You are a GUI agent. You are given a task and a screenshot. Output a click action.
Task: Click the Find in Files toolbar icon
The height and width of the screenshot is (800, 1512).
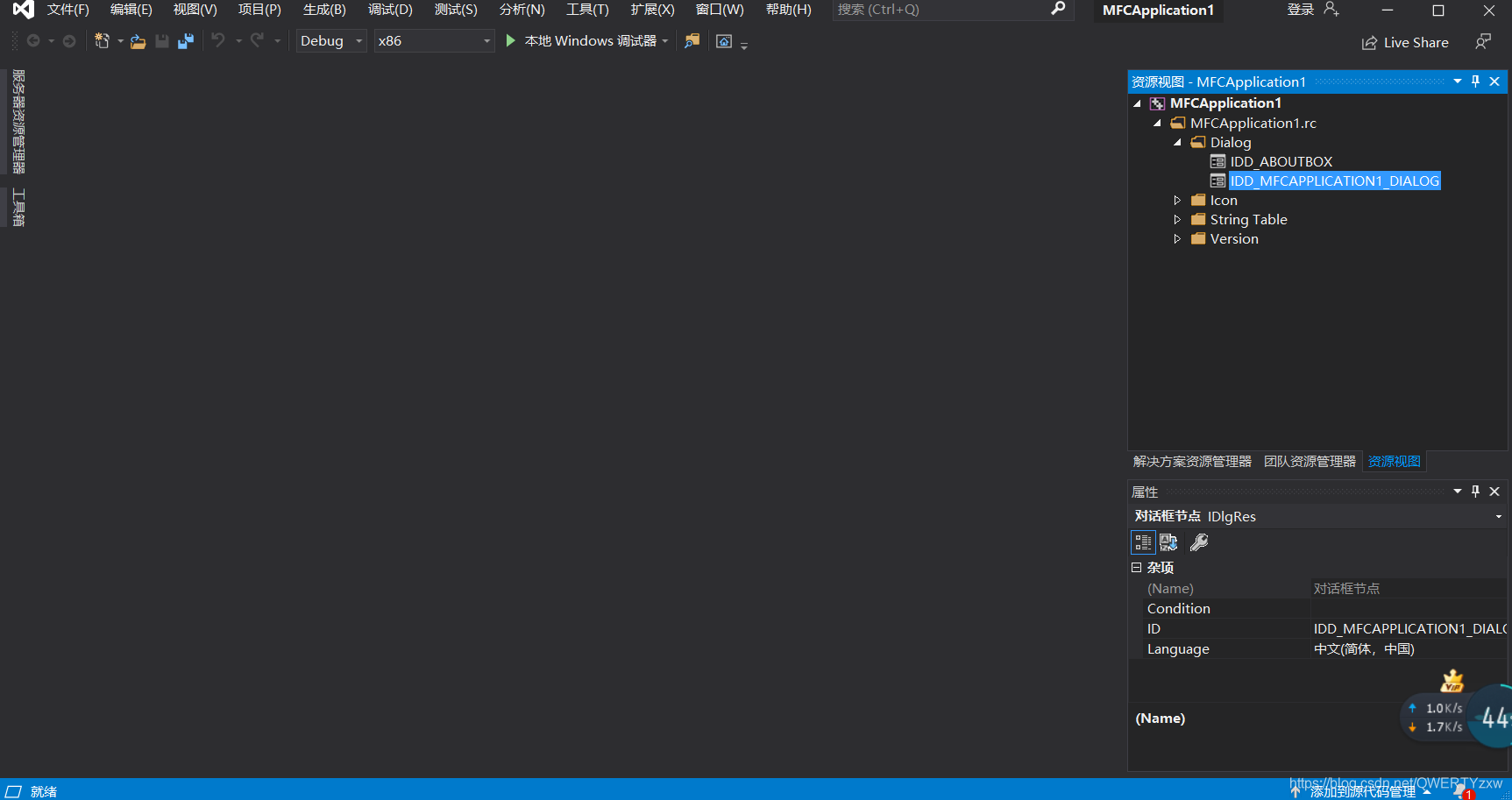pyautogui.click(x=692, y=41)
